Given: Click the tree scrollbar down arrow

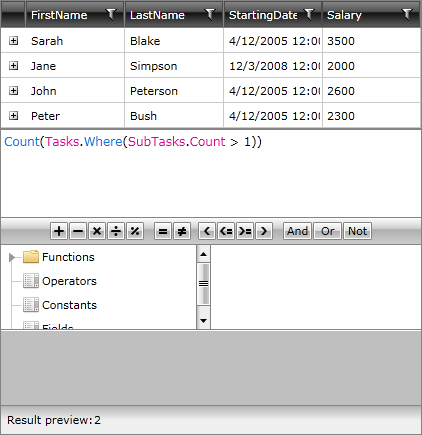Looking at the screenshot, I should click(203, 321).
